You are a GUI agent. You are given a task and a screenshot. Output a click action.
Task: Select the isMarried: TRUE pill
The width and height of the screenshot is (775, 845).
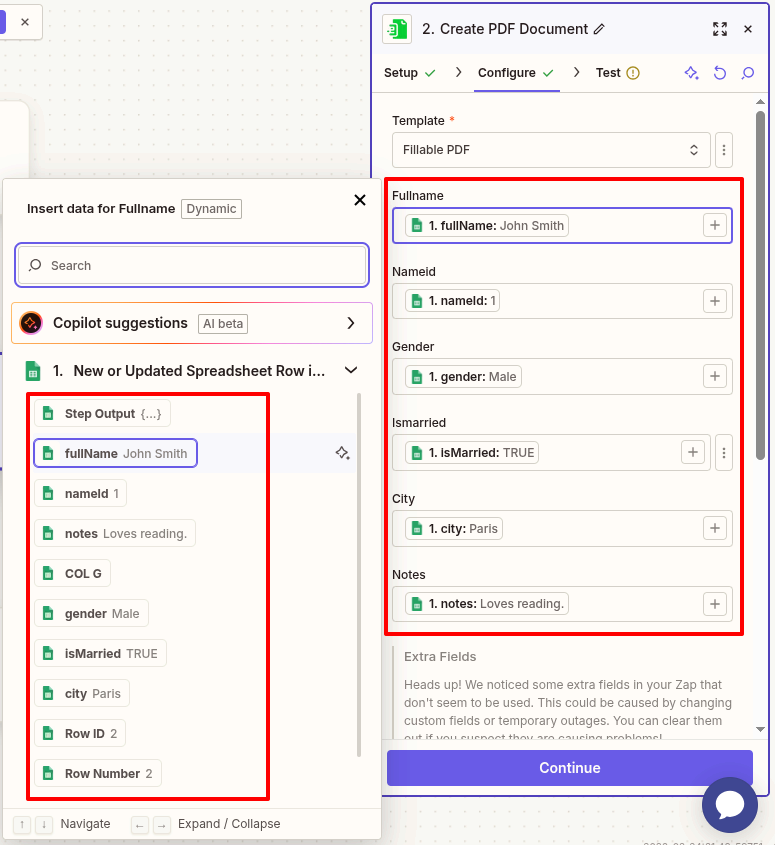472,452
